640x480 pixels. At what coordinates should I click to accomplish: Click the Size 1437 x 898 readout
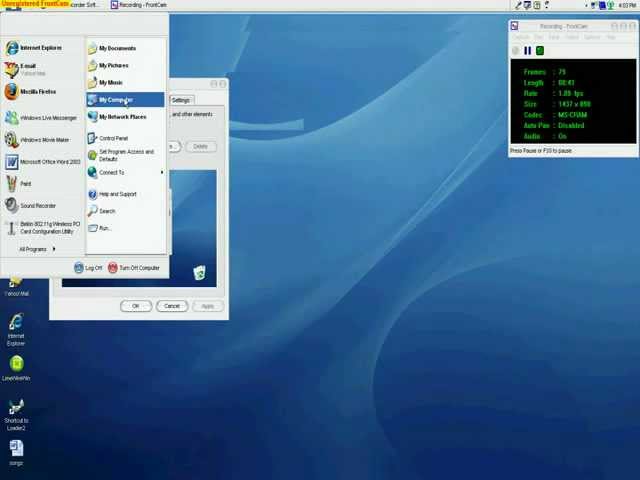tap(557, 104)
